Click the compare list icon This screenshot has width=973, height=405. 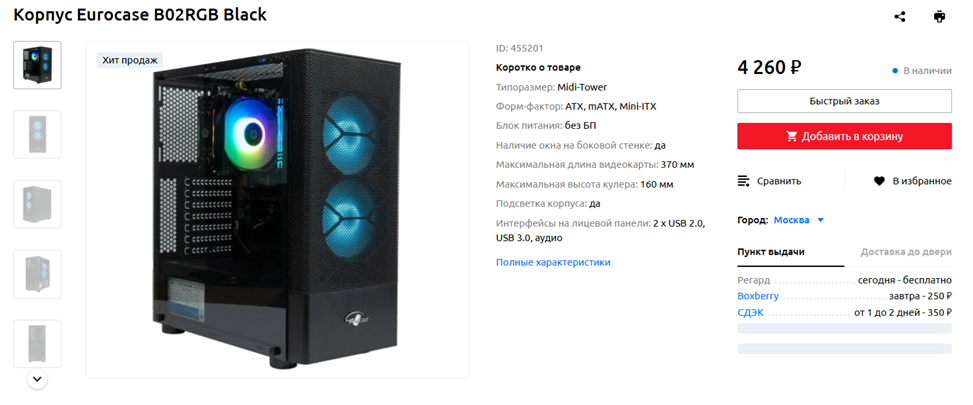click(743, 181)
